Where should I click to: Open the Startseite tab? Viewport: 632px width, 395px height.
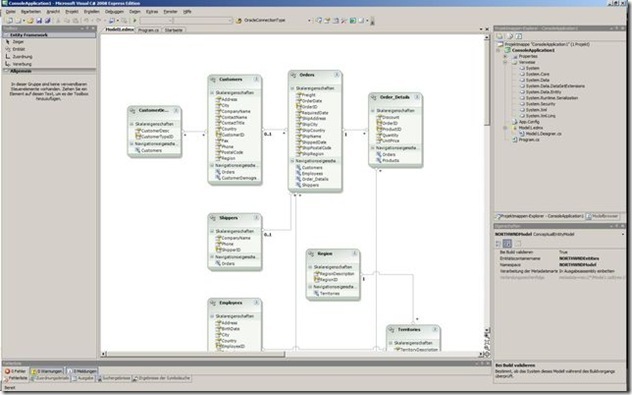(x=173, y=30)
